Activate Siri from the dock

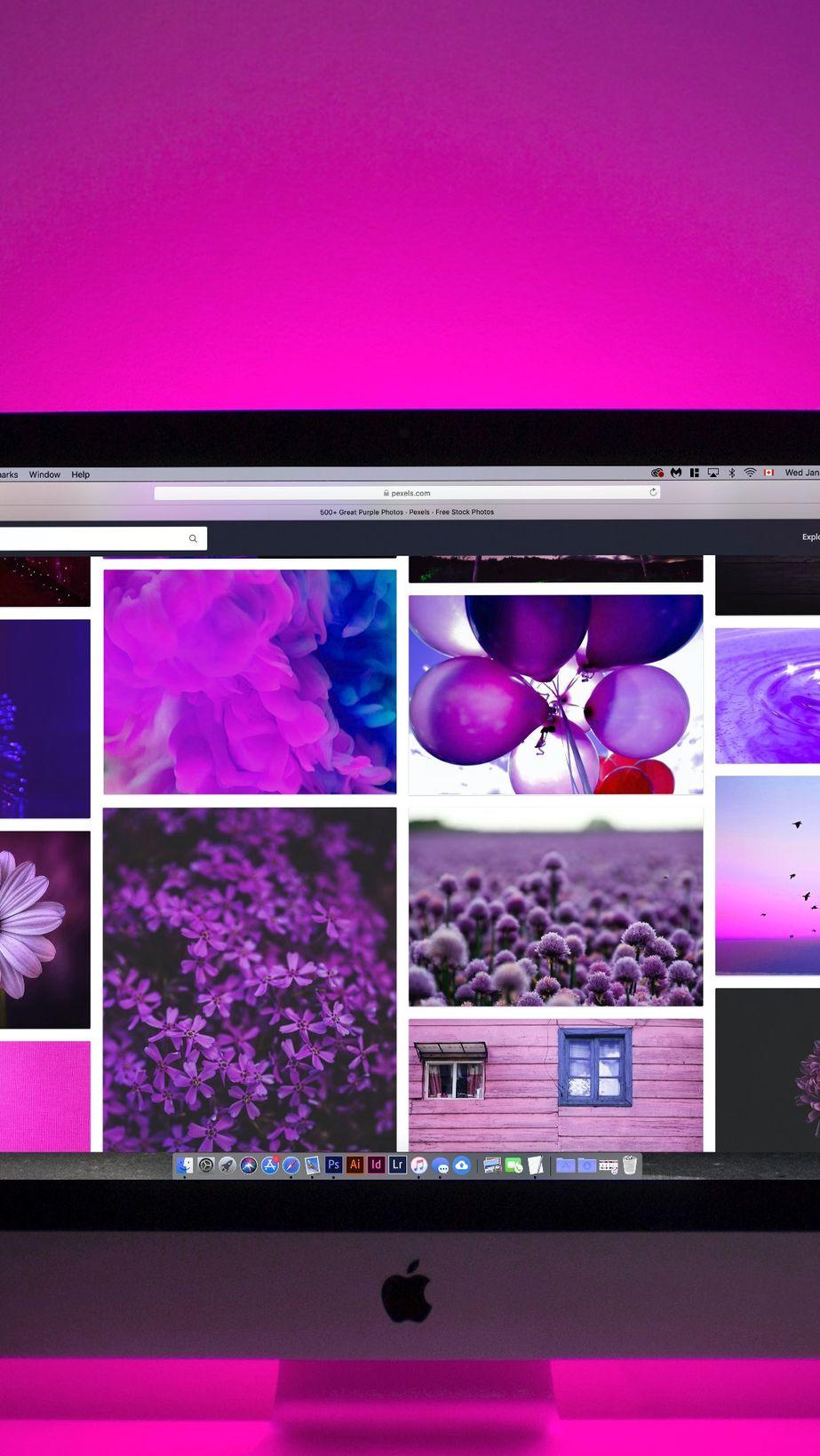249,1165
